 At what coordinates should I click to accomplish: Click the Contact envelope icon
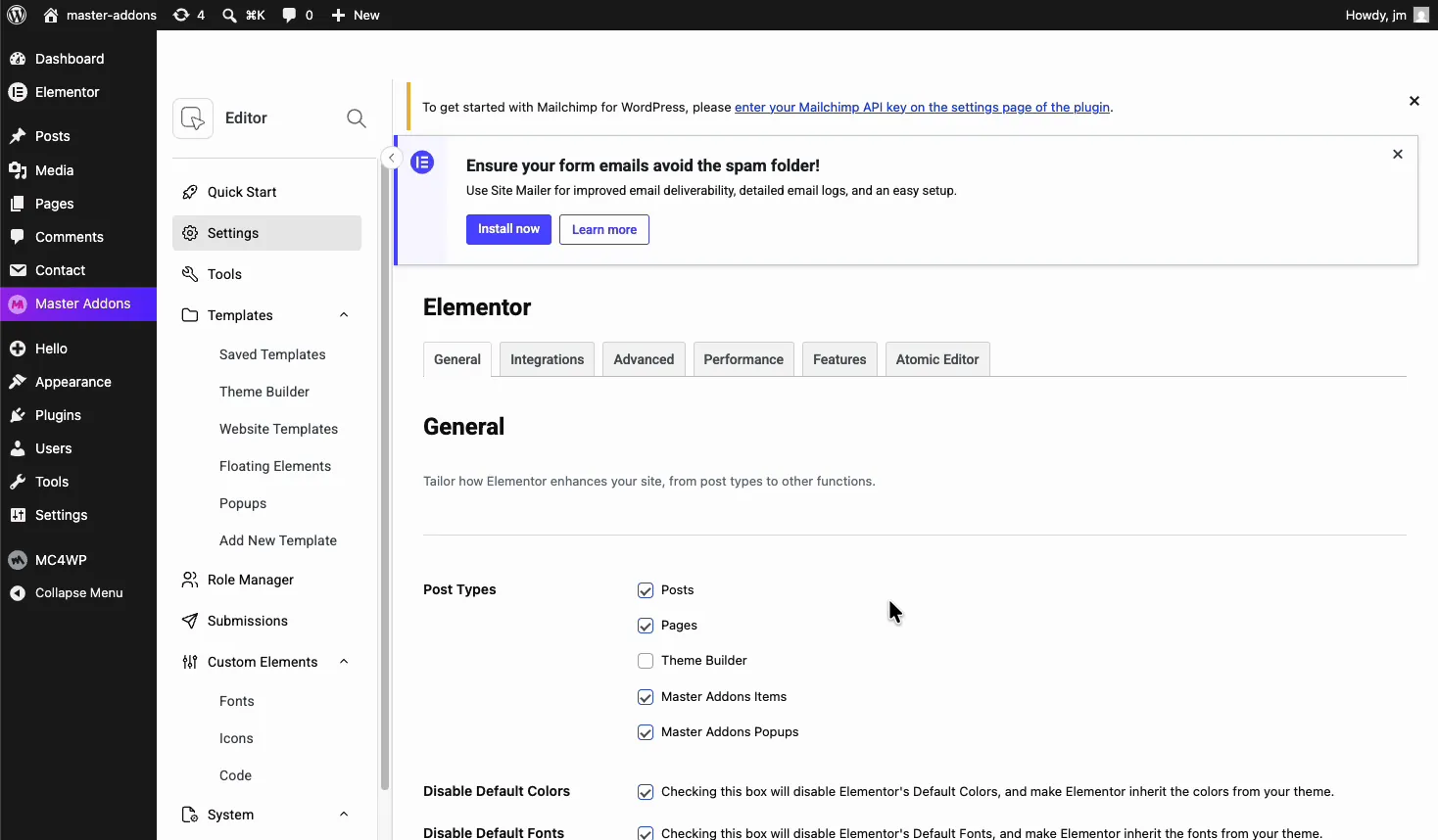18,270
